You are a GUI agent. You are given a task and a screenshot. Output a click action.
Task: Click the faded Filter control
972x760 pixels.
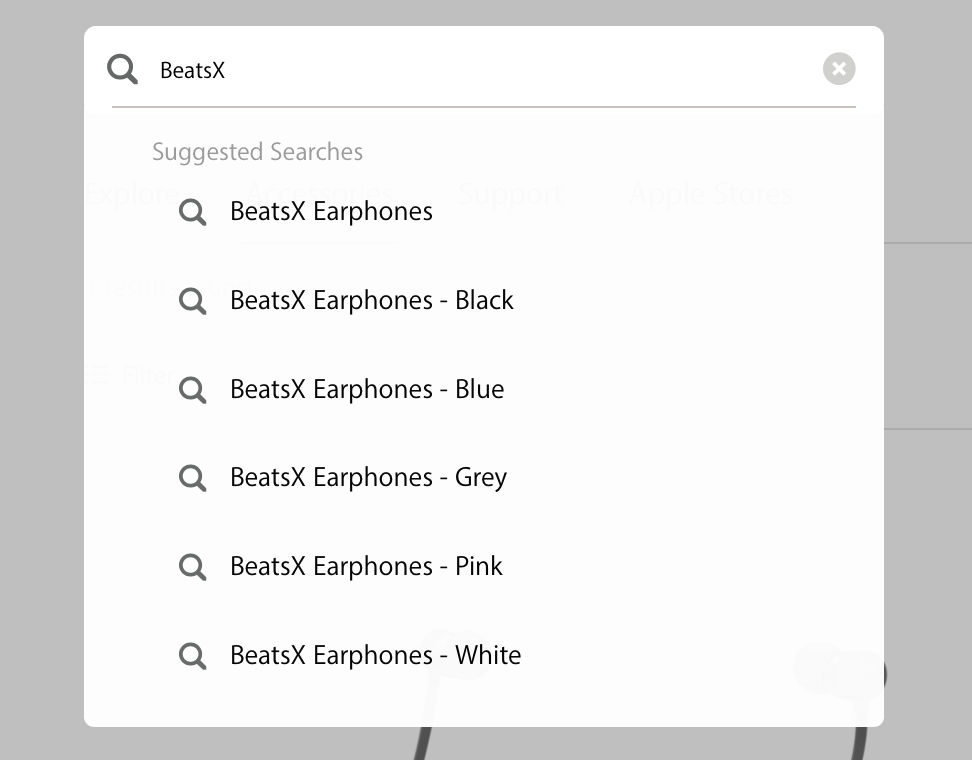[x=130, y=375]
